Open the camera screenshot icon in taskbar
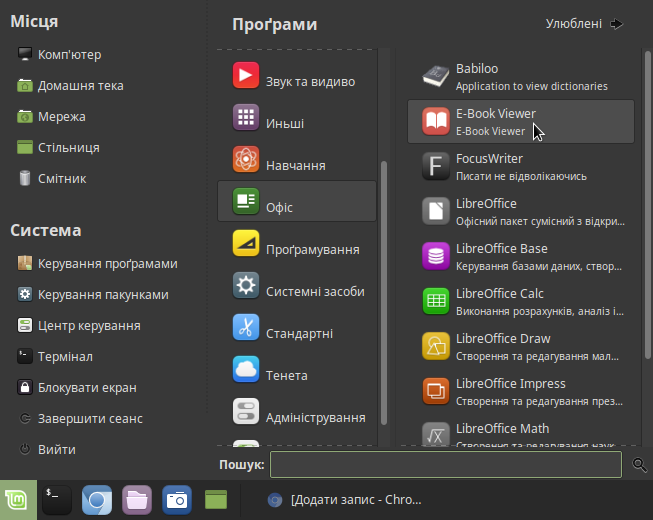 [176, 499]
